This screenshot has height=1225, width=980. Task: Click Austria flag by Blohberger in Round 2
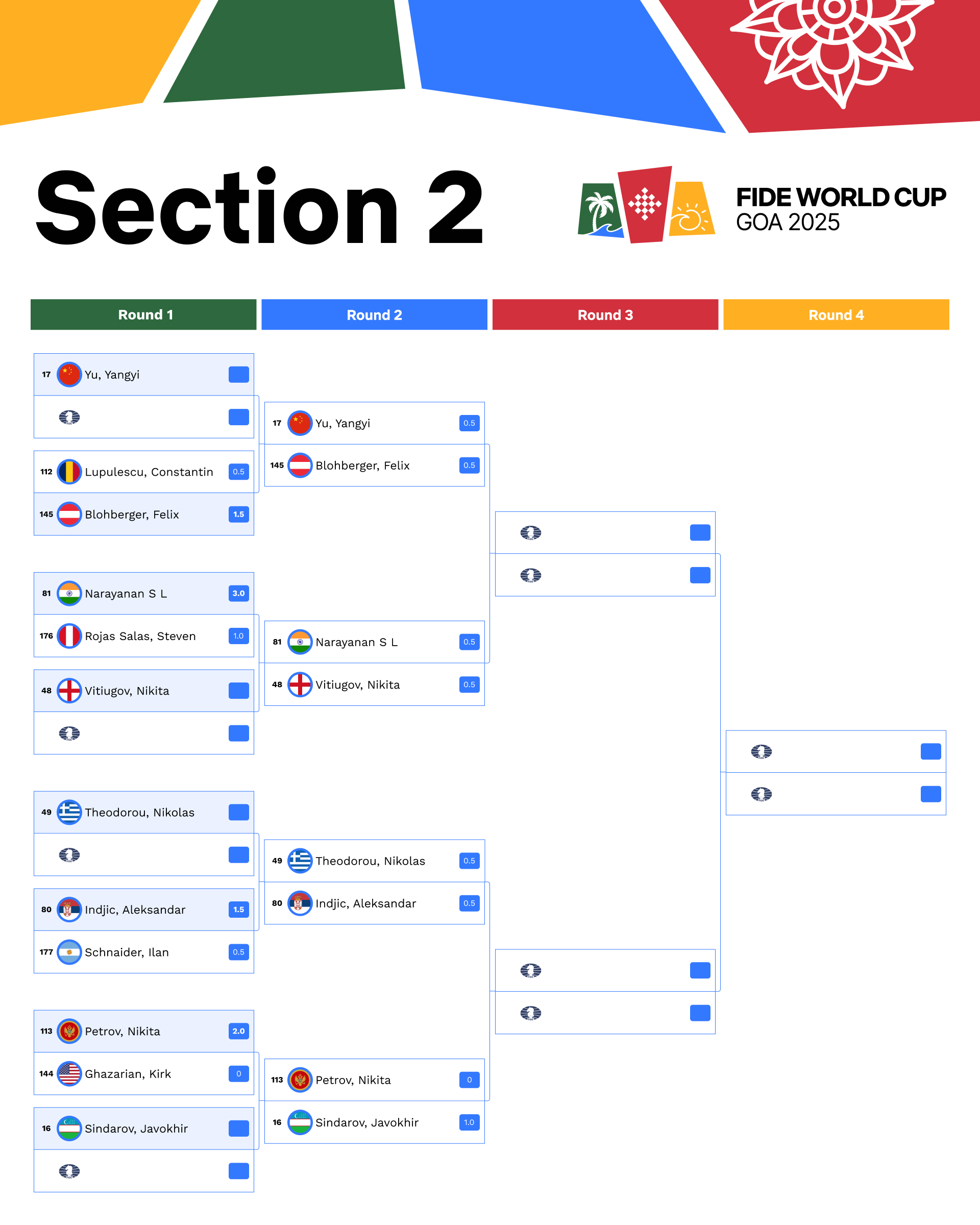tap(300, 465)
